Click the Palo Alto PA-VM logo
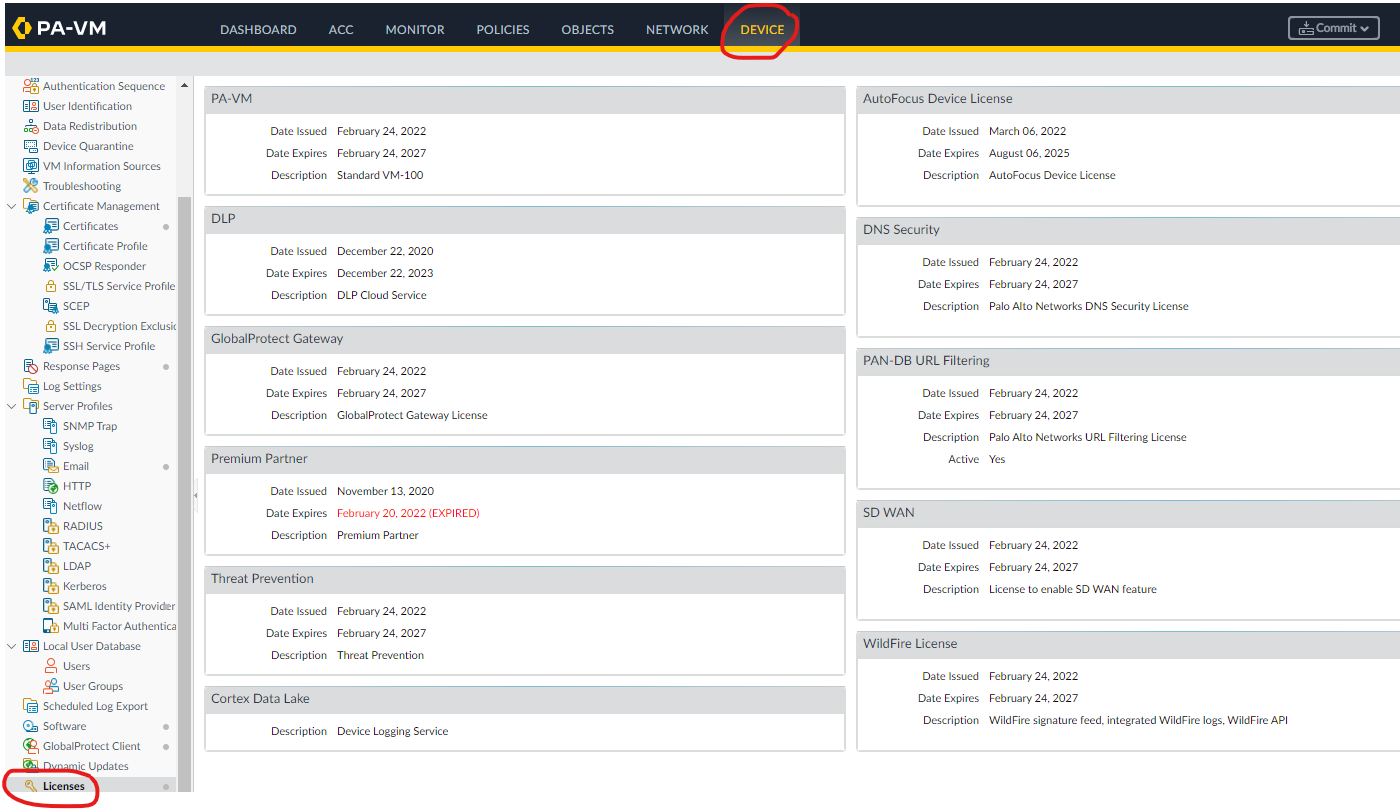Screen dimensions: 1400x809 coord(59,28)
